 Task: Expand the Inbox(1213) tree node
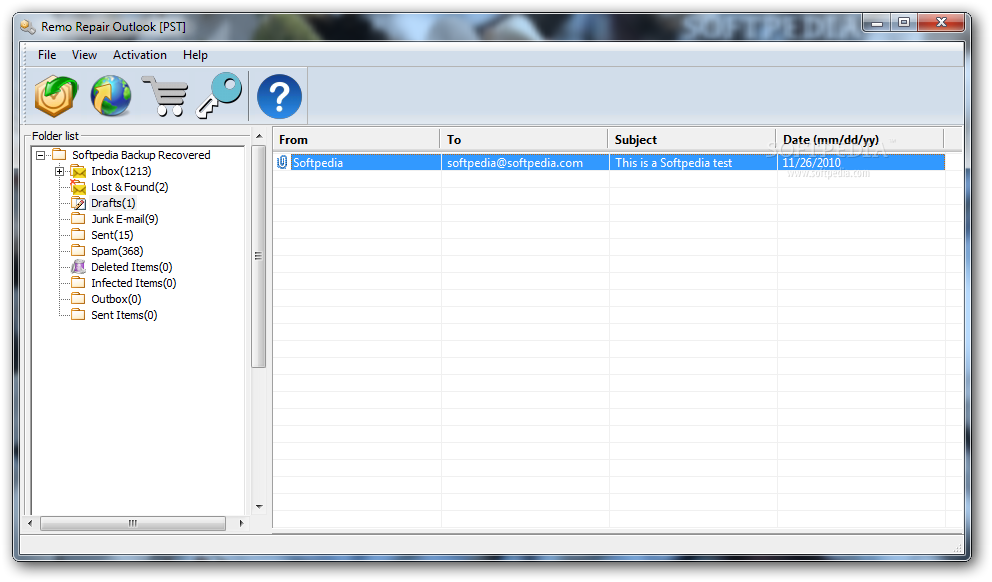pyautogui.click(x=59, y=171)
